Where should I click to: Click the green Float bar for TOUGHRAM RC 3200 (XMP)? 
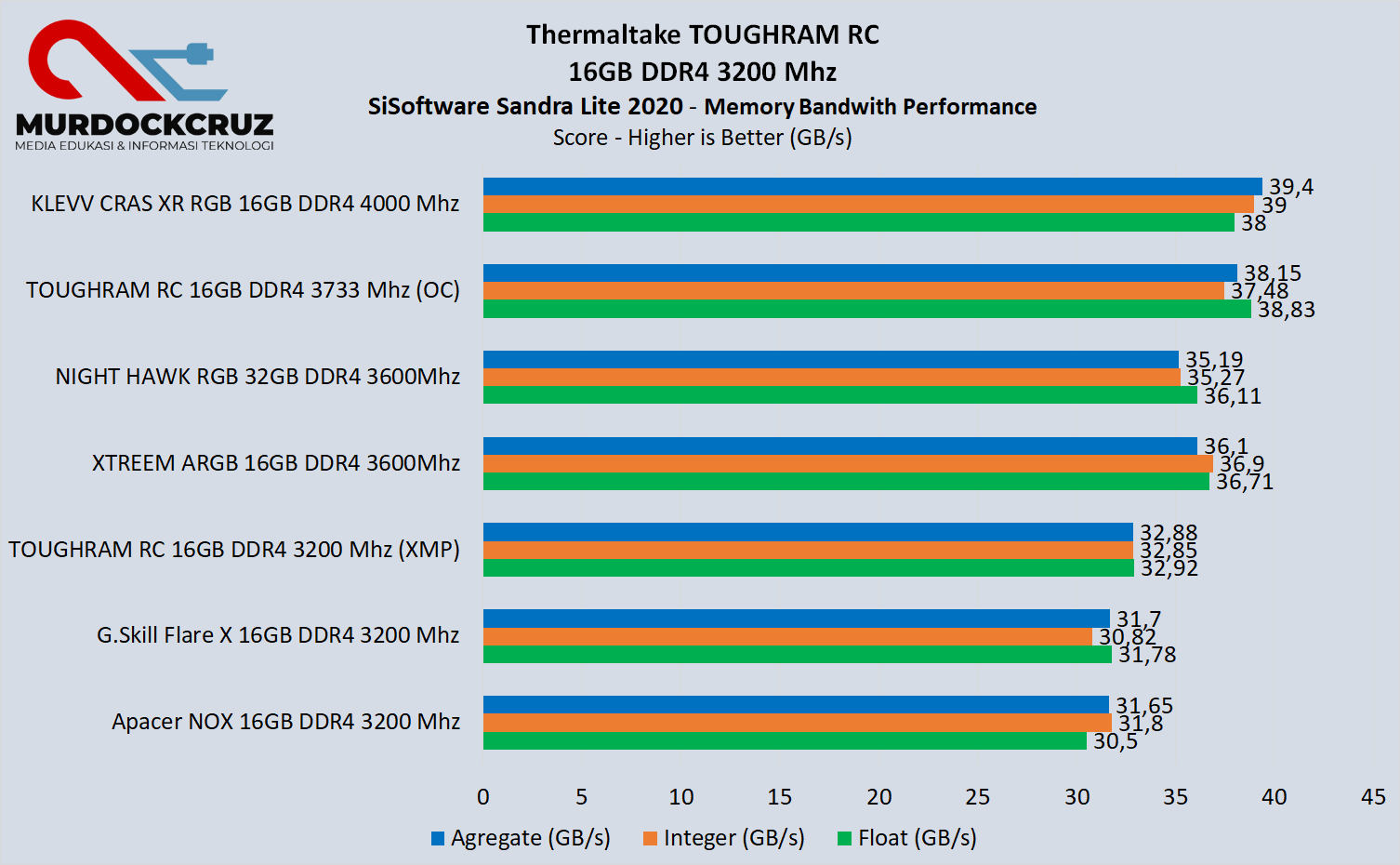(809, 568)
